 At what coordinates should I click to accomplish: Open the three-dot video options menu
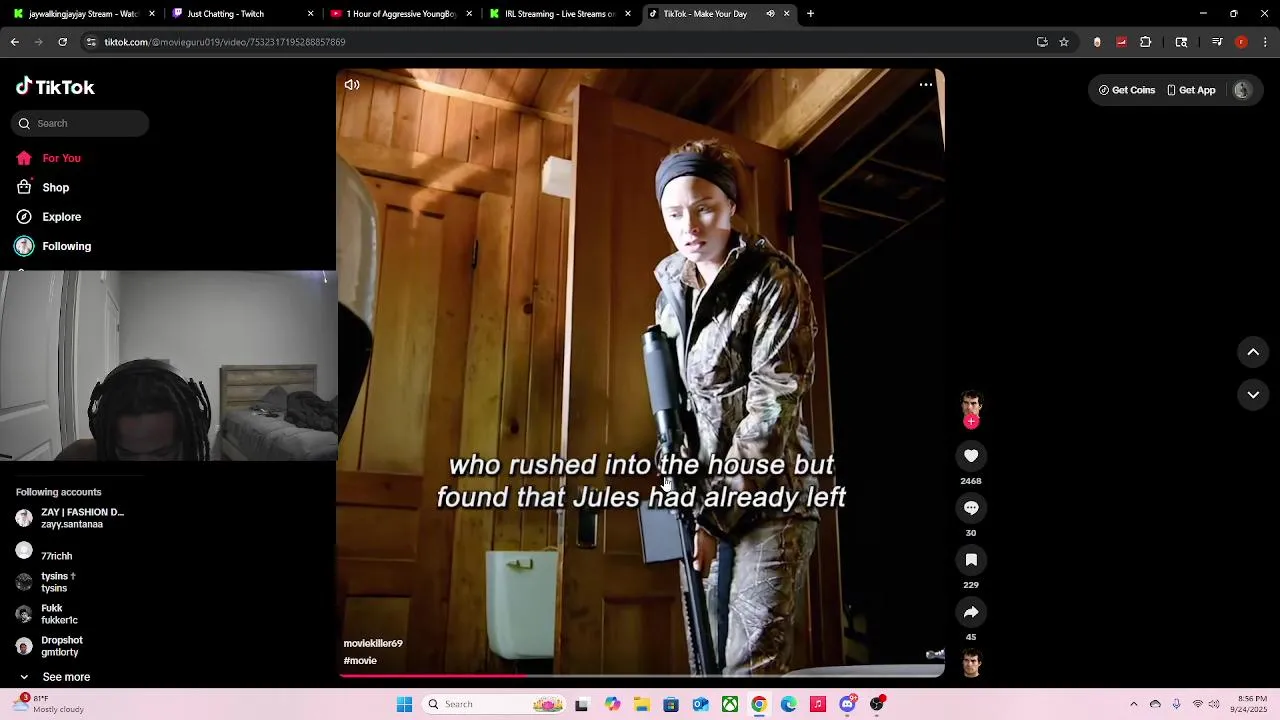pyautogui.click(x=926, y=85)
